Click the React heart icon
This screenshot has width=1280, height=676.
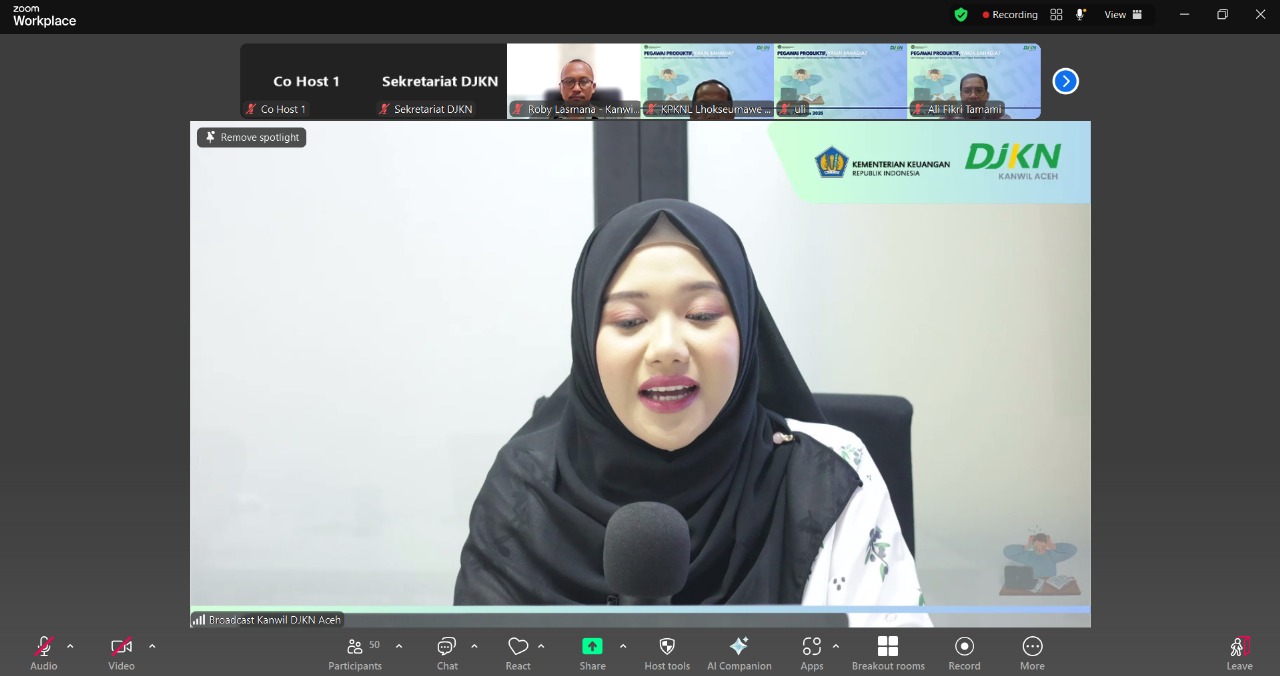point(518,653)
